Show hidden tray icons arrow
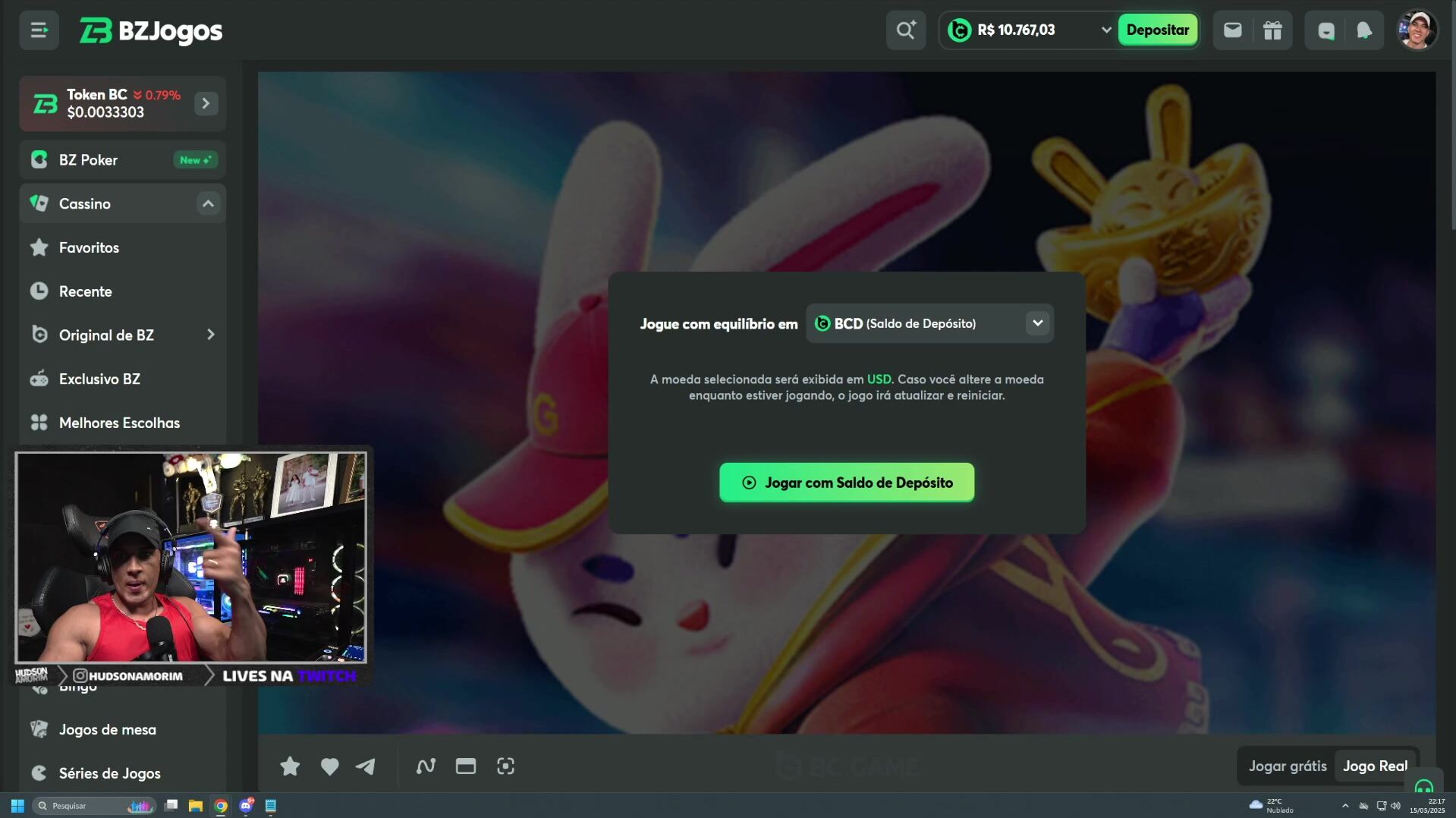Image resolution: width=1456 pixels, height=818 pixels. 1345,806
